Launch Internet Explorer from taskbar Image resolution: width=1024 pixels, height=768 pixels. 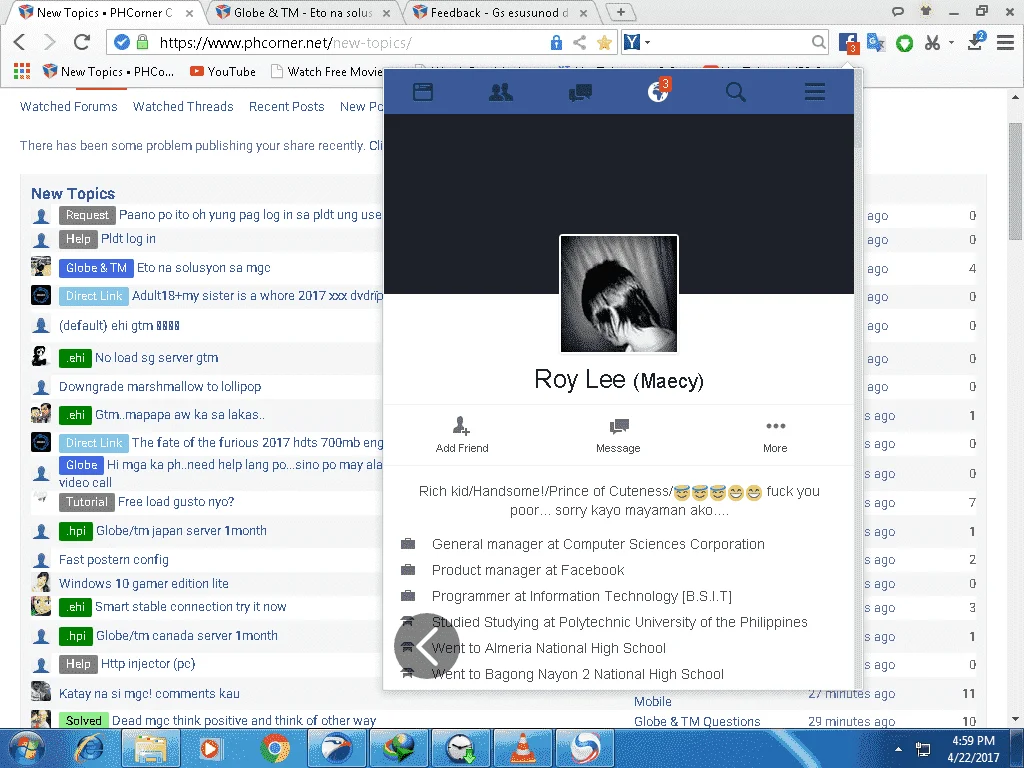[x=89, y=748]
